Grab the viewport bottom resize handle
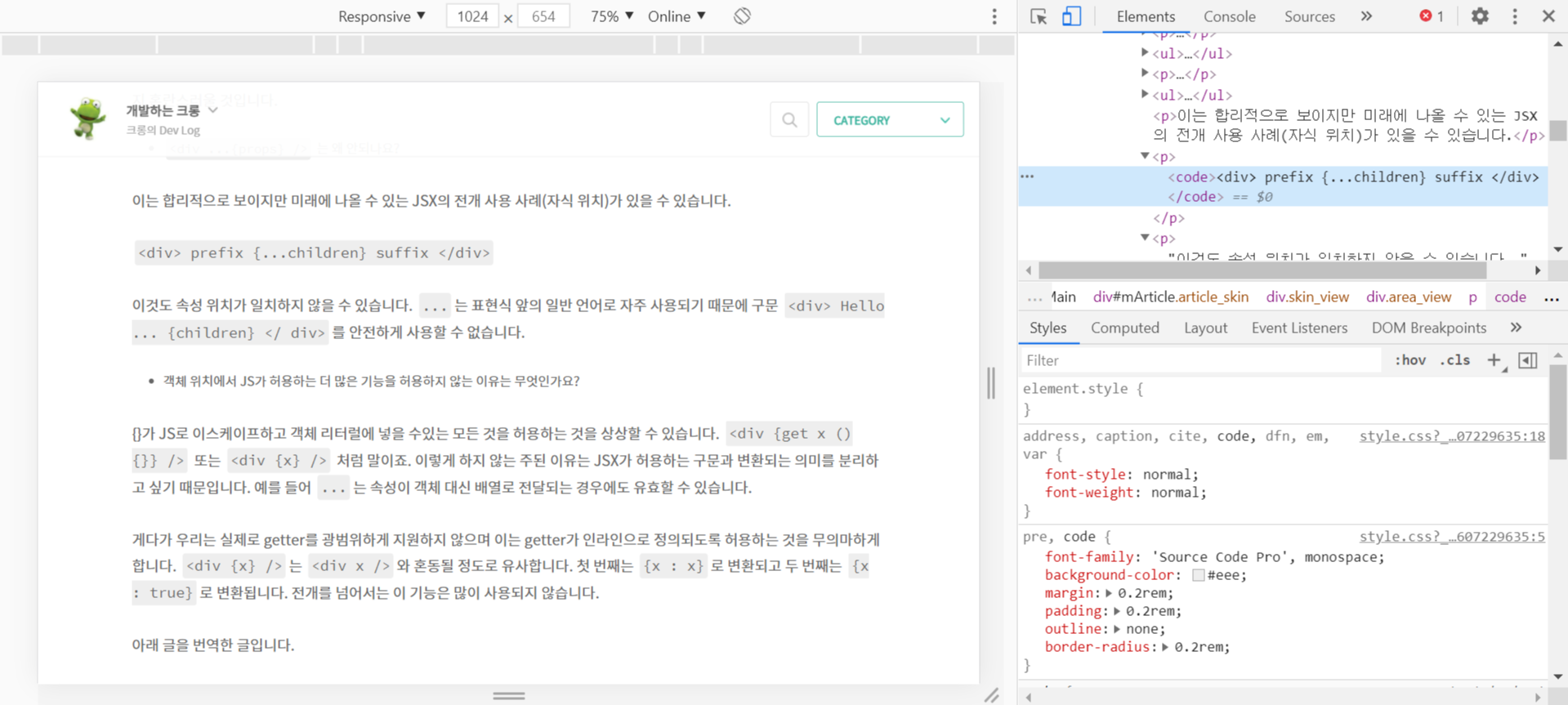Screen dimensions: 1568x705 [508, 695]
